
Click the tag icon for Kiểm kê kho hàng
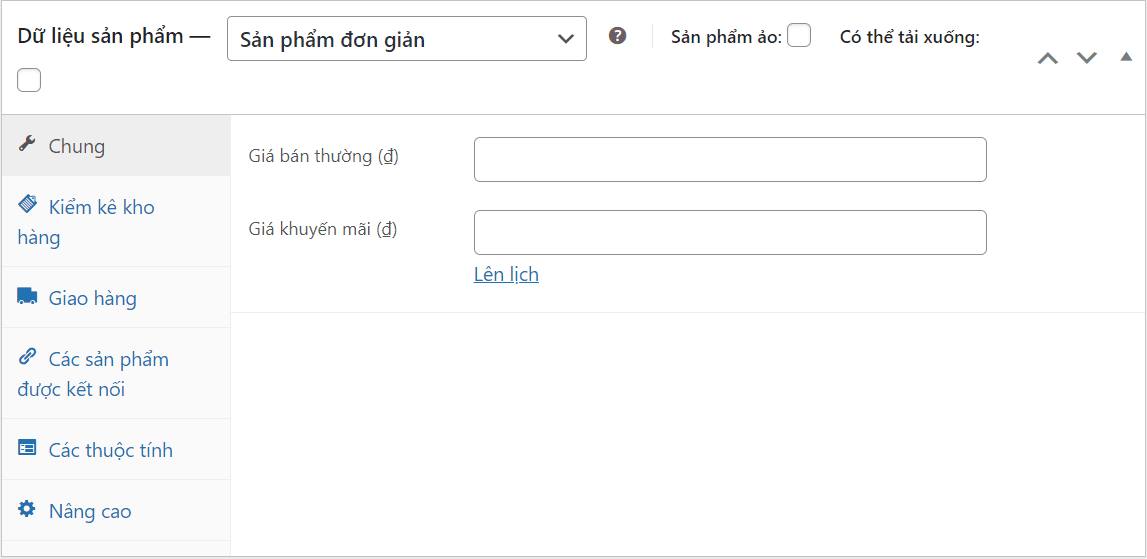(x=27, y=204)
